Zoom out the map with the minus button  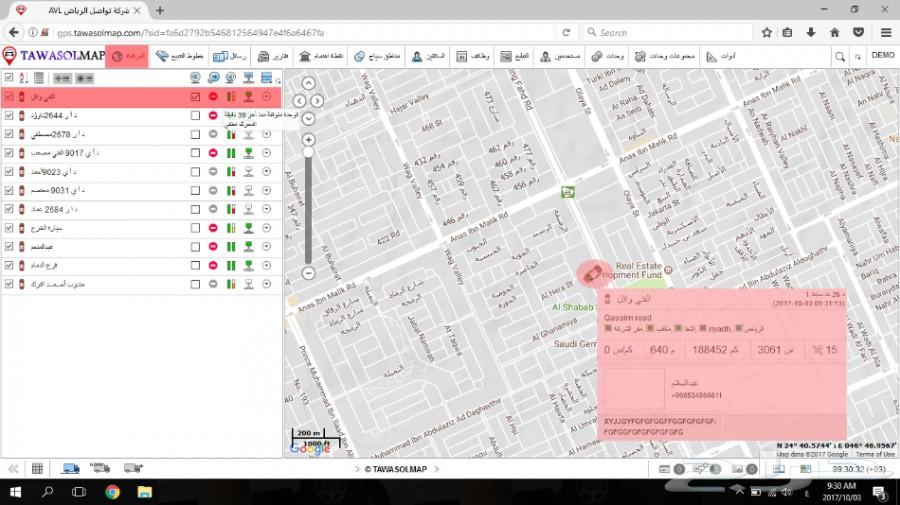pyautogui.click(x=308, y=273)
